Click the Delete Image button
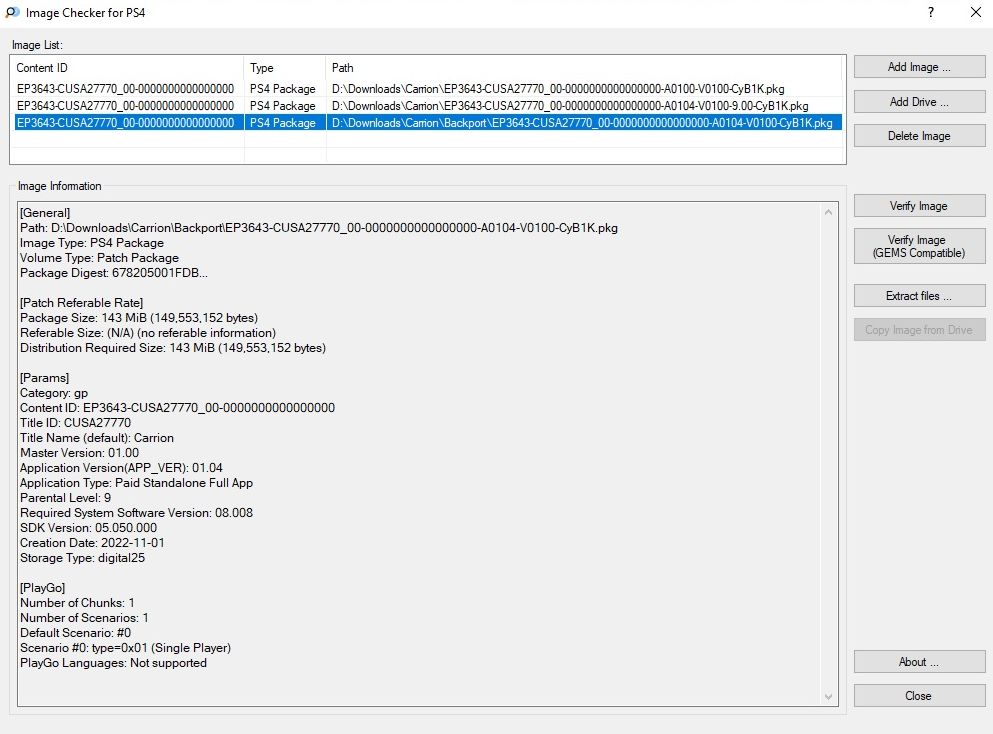The width and height of the screenshot is (993, 734). click(x=919, y=136)
